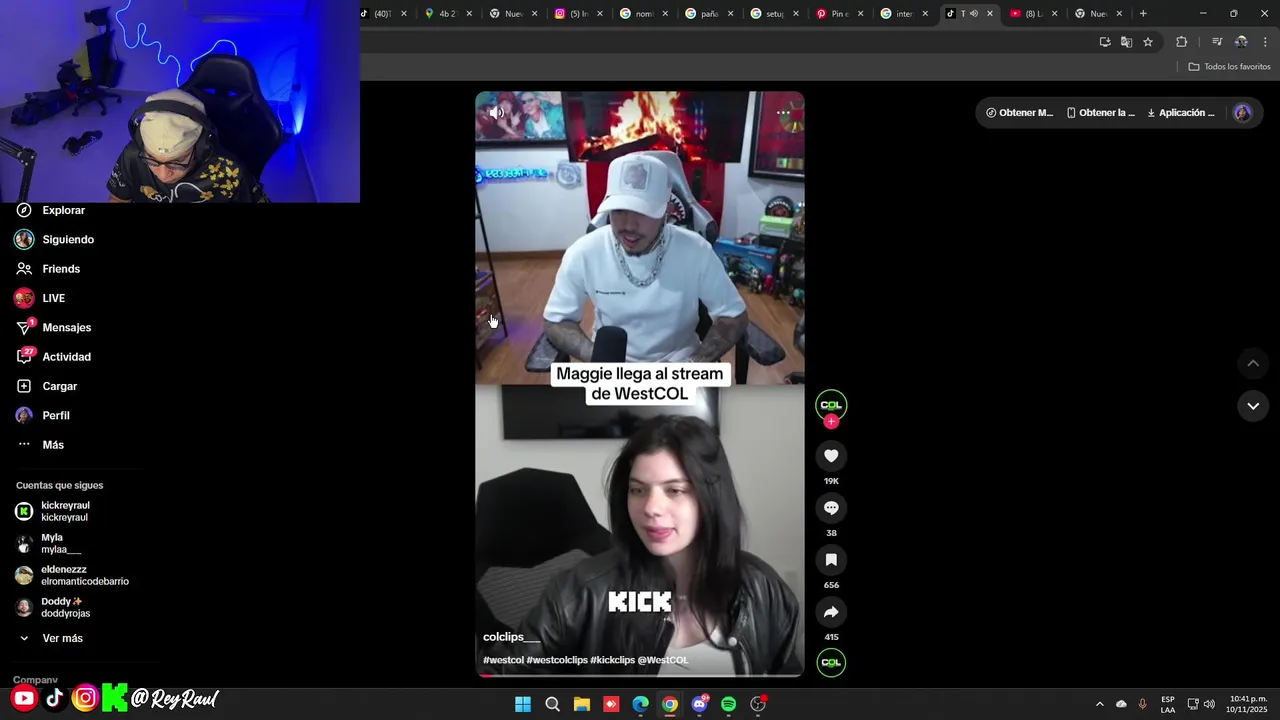The image size is (1280, 720).
Task: Open a new browser tab
Action: (1143, 14)
